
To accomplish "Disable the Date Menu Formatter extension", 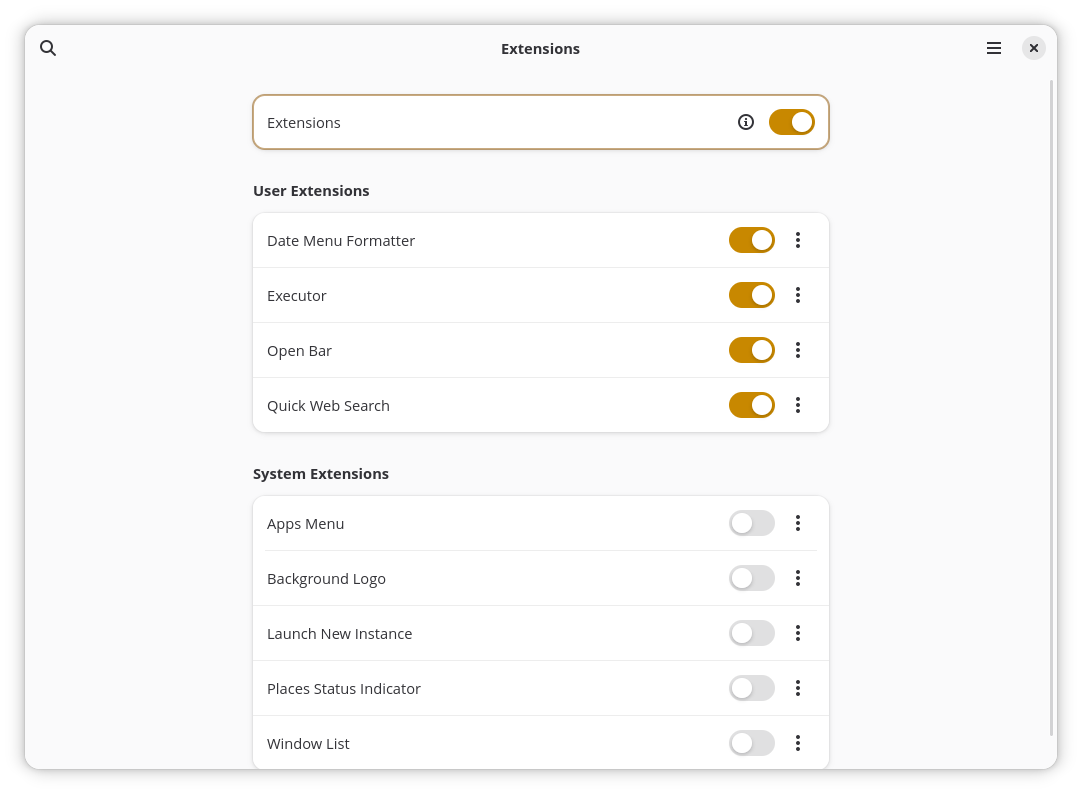I will [751, 240].
